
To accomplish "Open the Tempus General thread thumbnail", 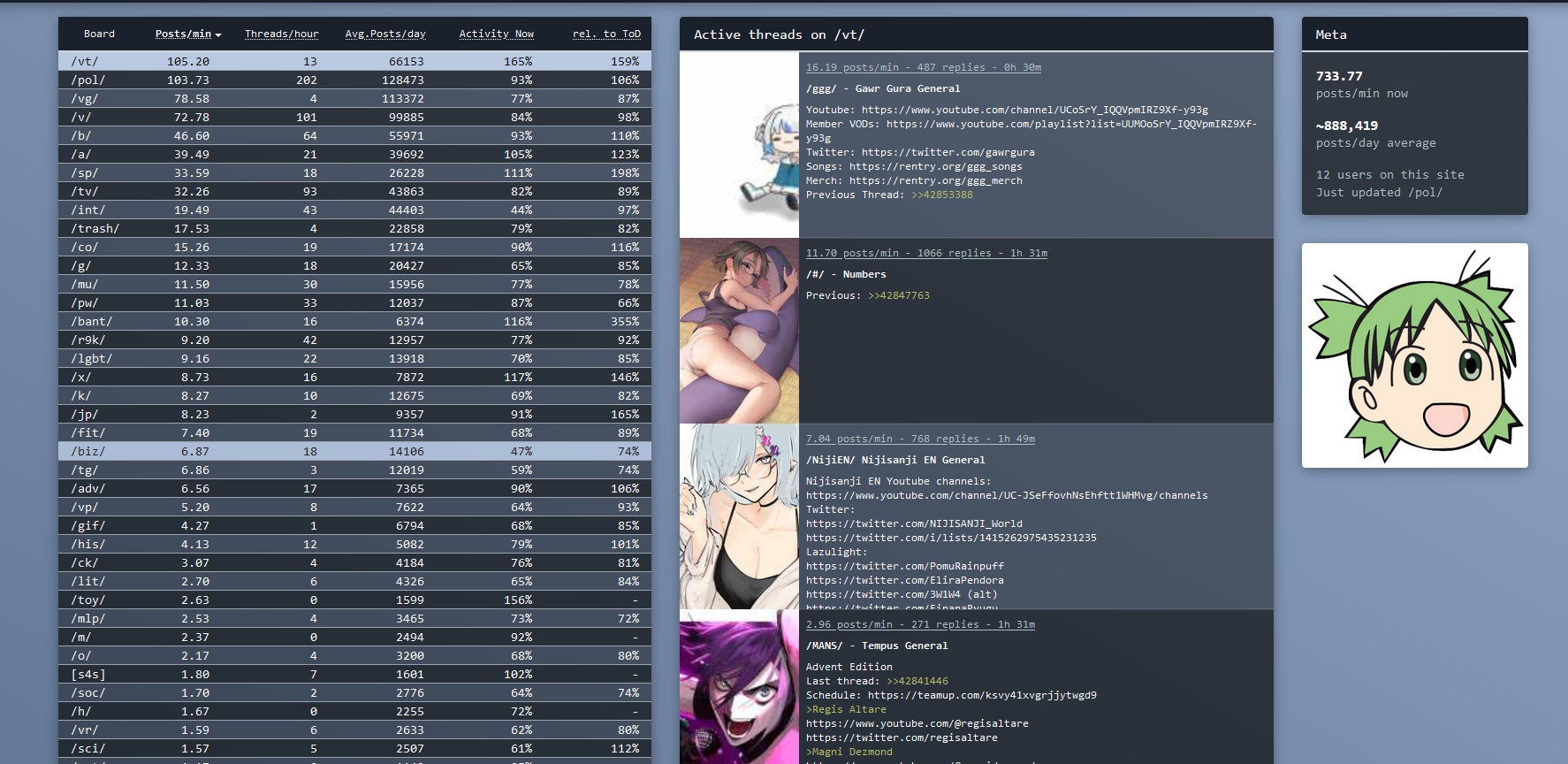I will 739,687.
